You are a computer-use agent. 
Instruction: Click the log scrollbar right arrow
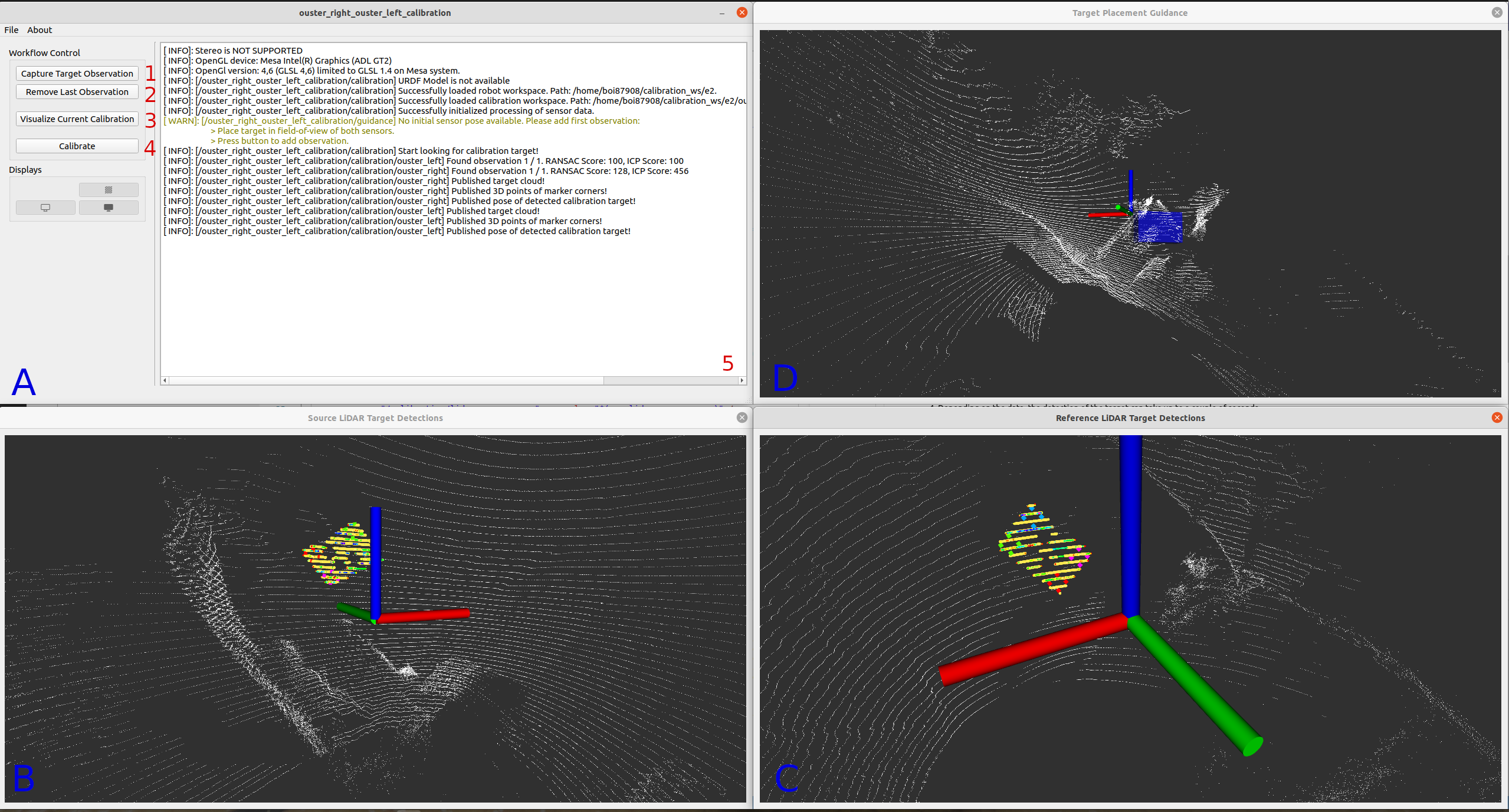[742, 381]
